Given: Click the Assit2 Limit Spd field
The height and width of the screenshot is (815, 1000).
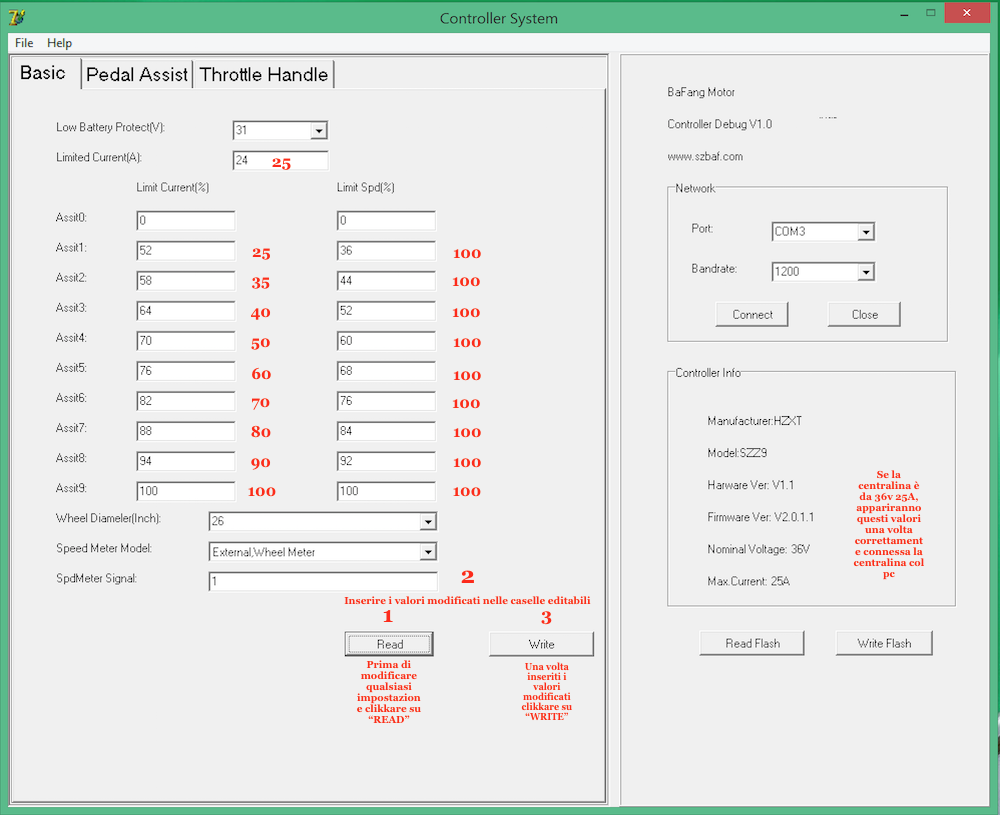Looking at the screenshot, I should [x=386, y=281].
